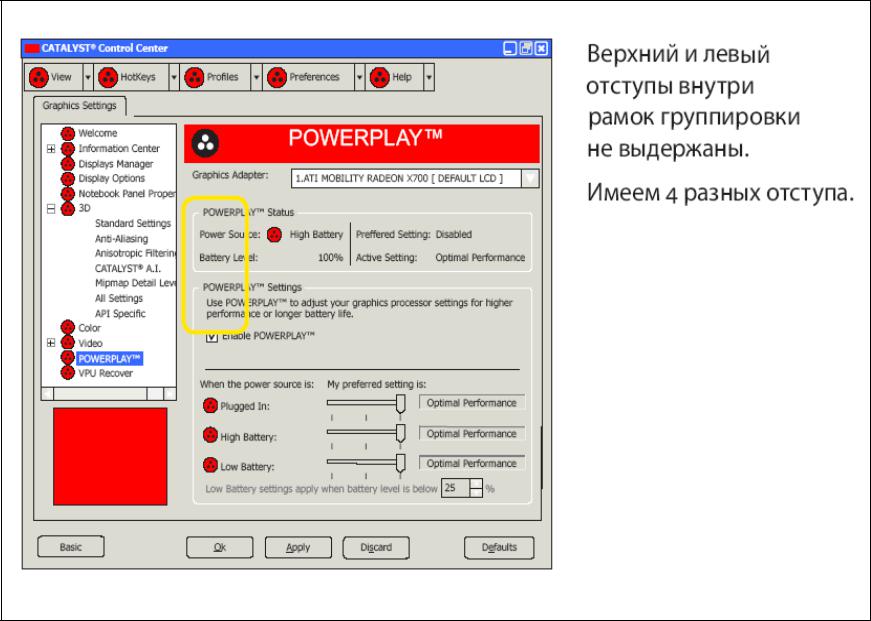Viewport: 871px width, 621px height.
Task: Select Video in the tree
Action: (x=90, y=343)
